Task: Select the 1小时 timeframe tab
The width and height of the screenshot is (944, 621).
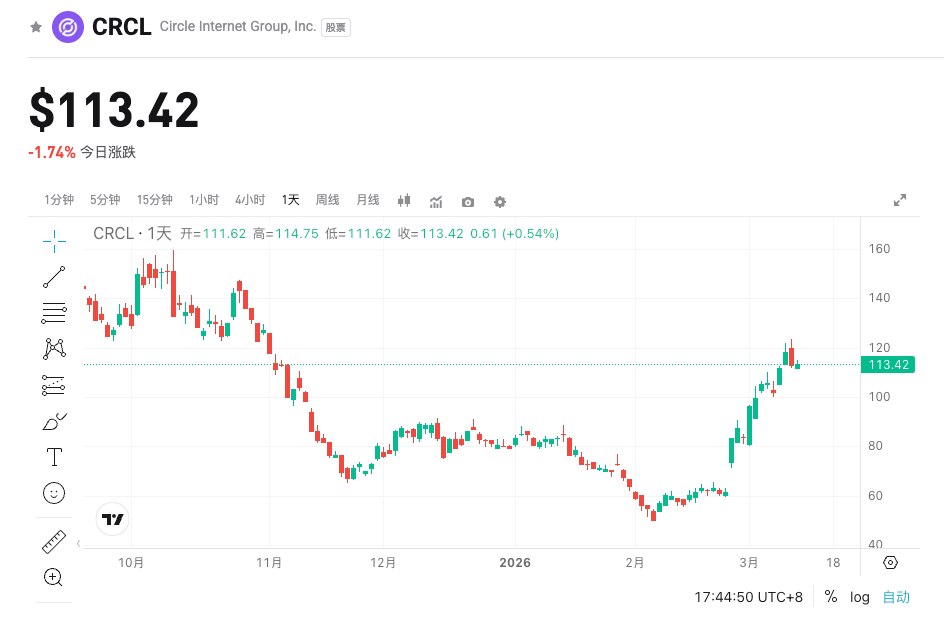Action: 203,199
